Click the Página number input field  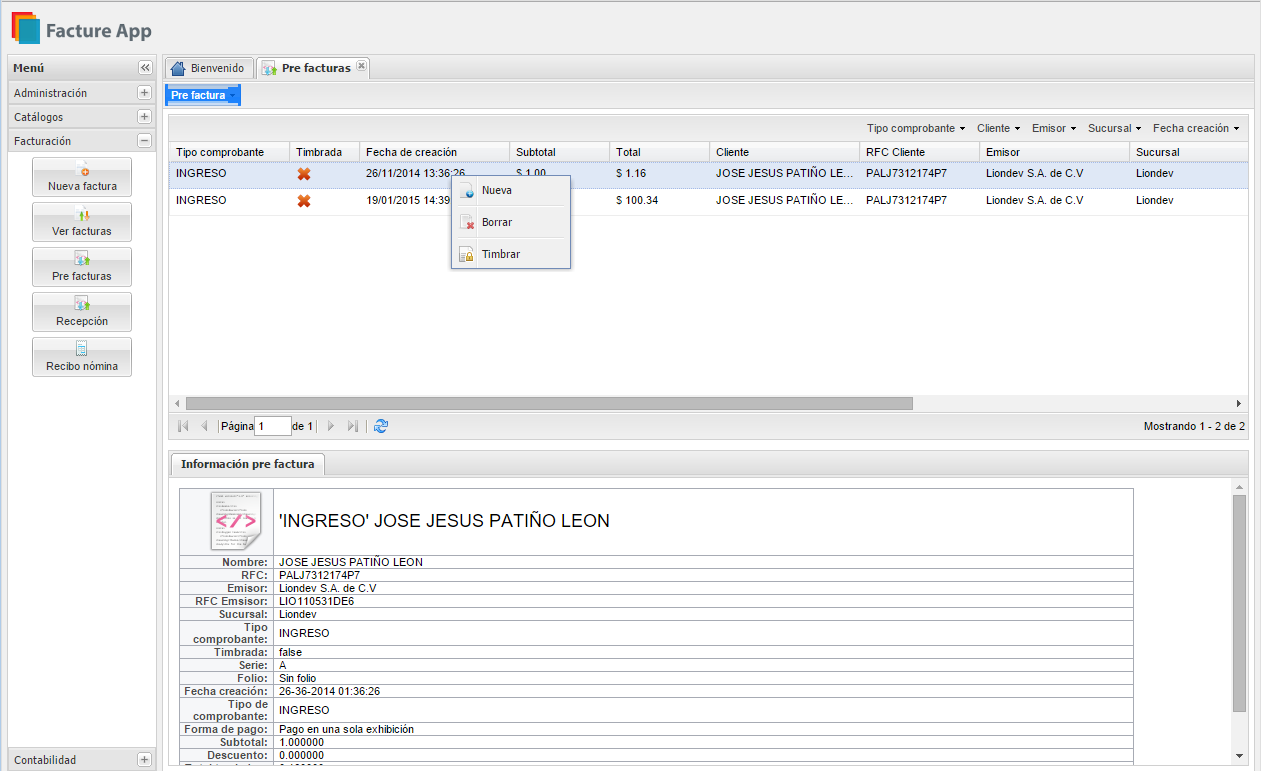[272, 426]
